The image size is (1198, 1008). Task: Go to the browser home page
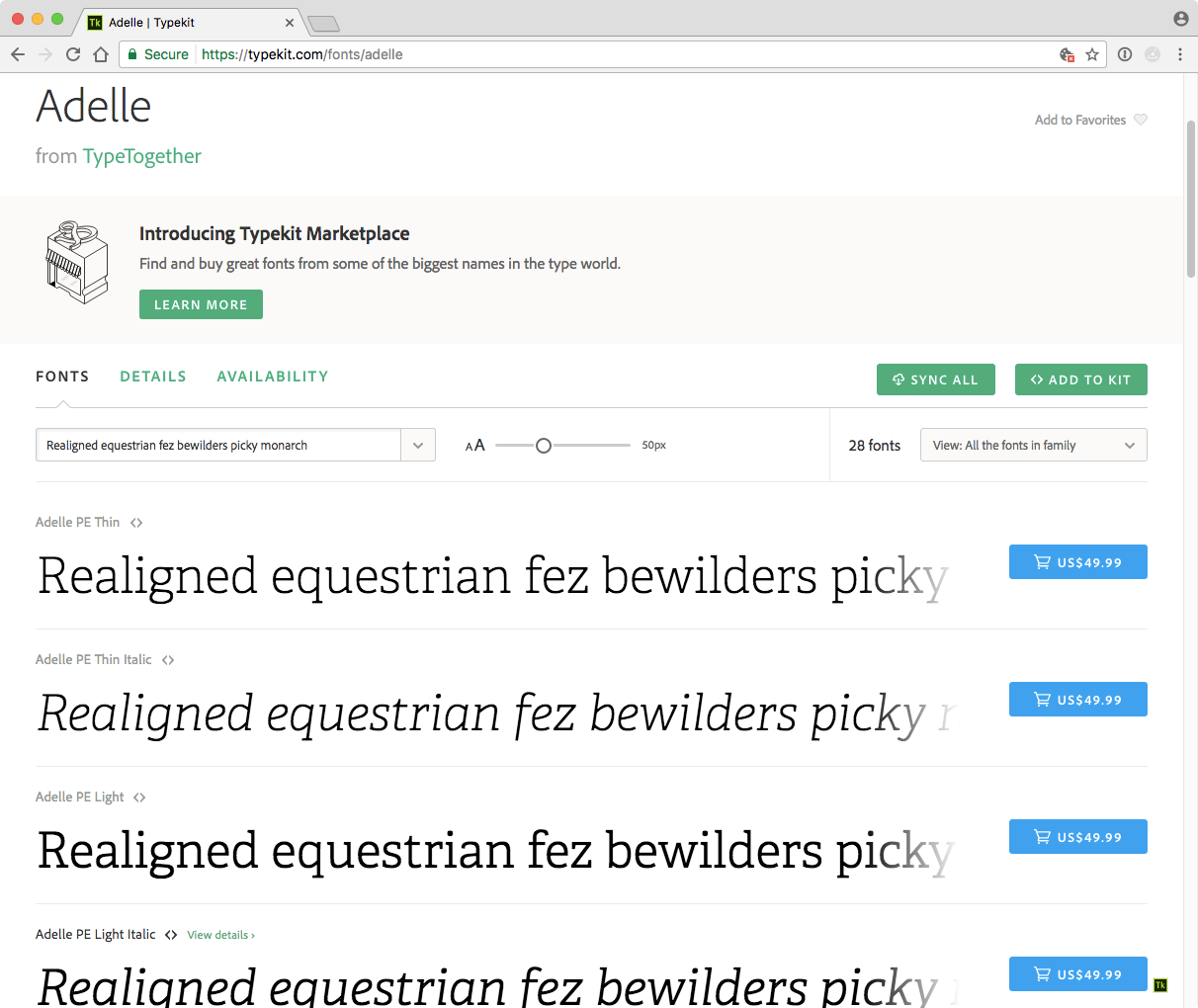pyautogui.click(x=101, y=54)
